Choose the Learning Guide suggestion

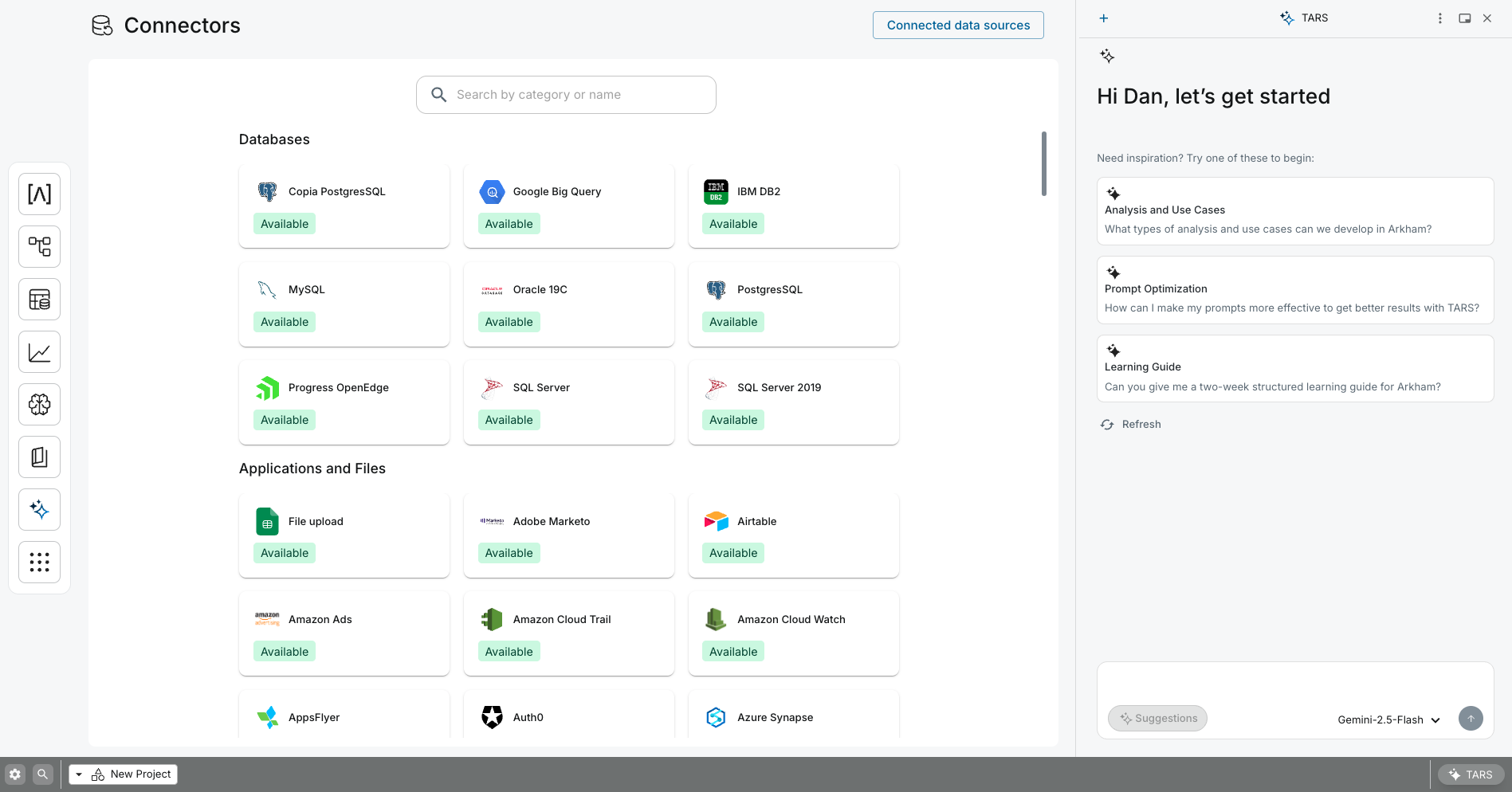coord(1295,369)
